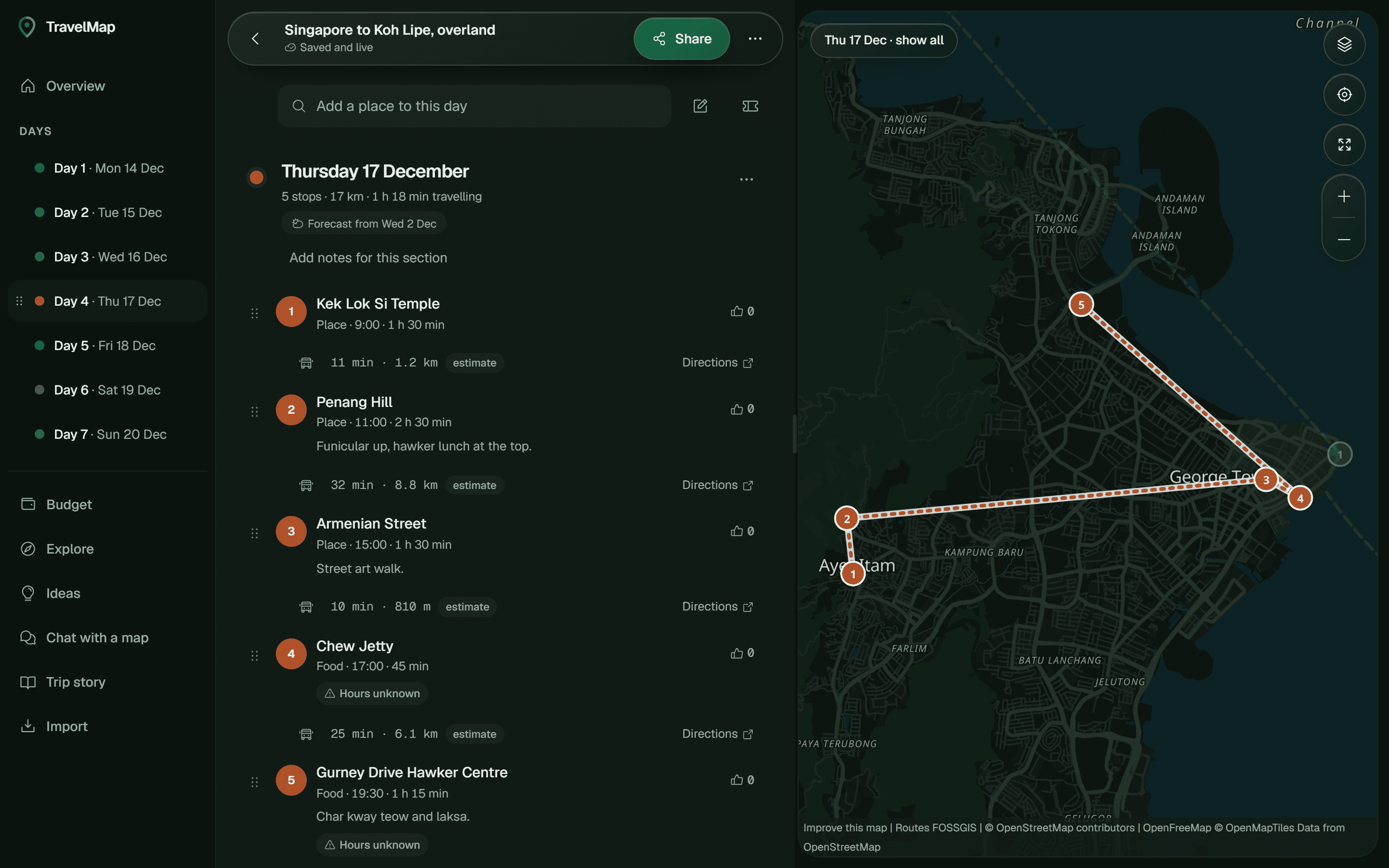Open the map layers button

click(x=1344, y=44)
